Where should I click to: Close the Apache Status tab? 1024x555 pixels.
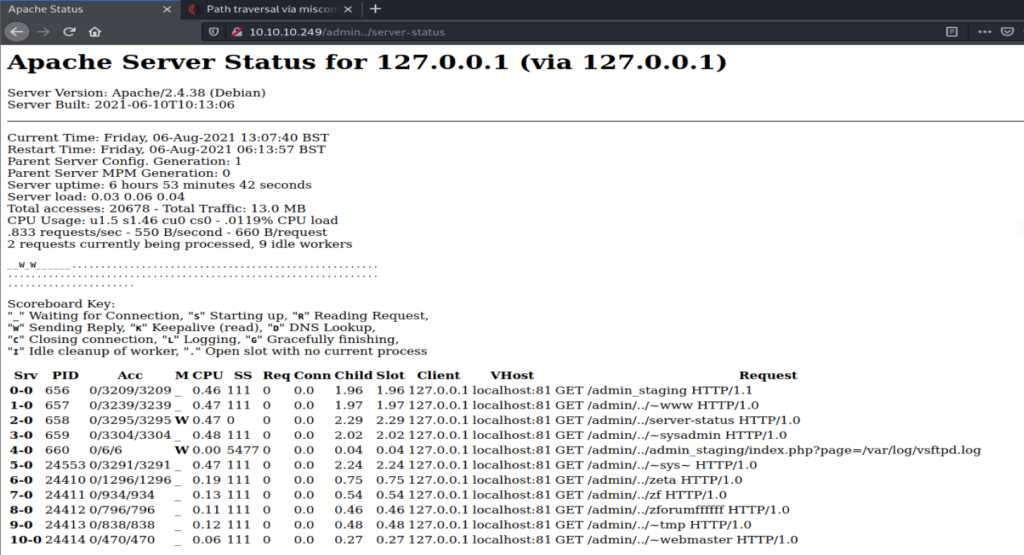tap(167, 9)
